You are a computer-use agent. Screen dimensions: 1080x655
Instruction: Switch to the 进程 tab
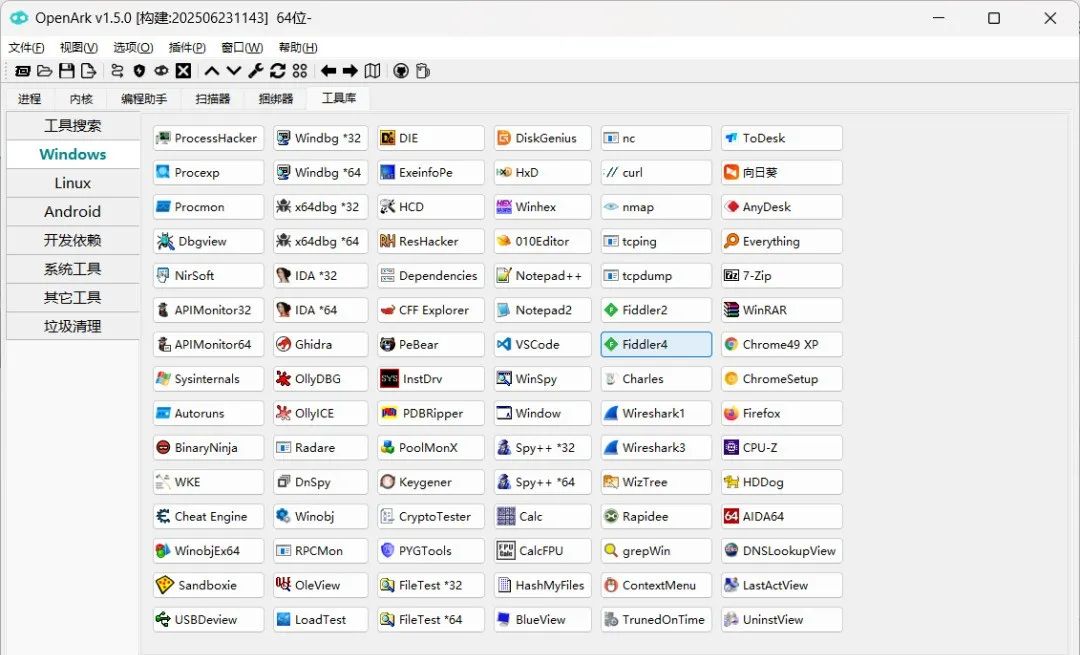[x=28, y=98]
